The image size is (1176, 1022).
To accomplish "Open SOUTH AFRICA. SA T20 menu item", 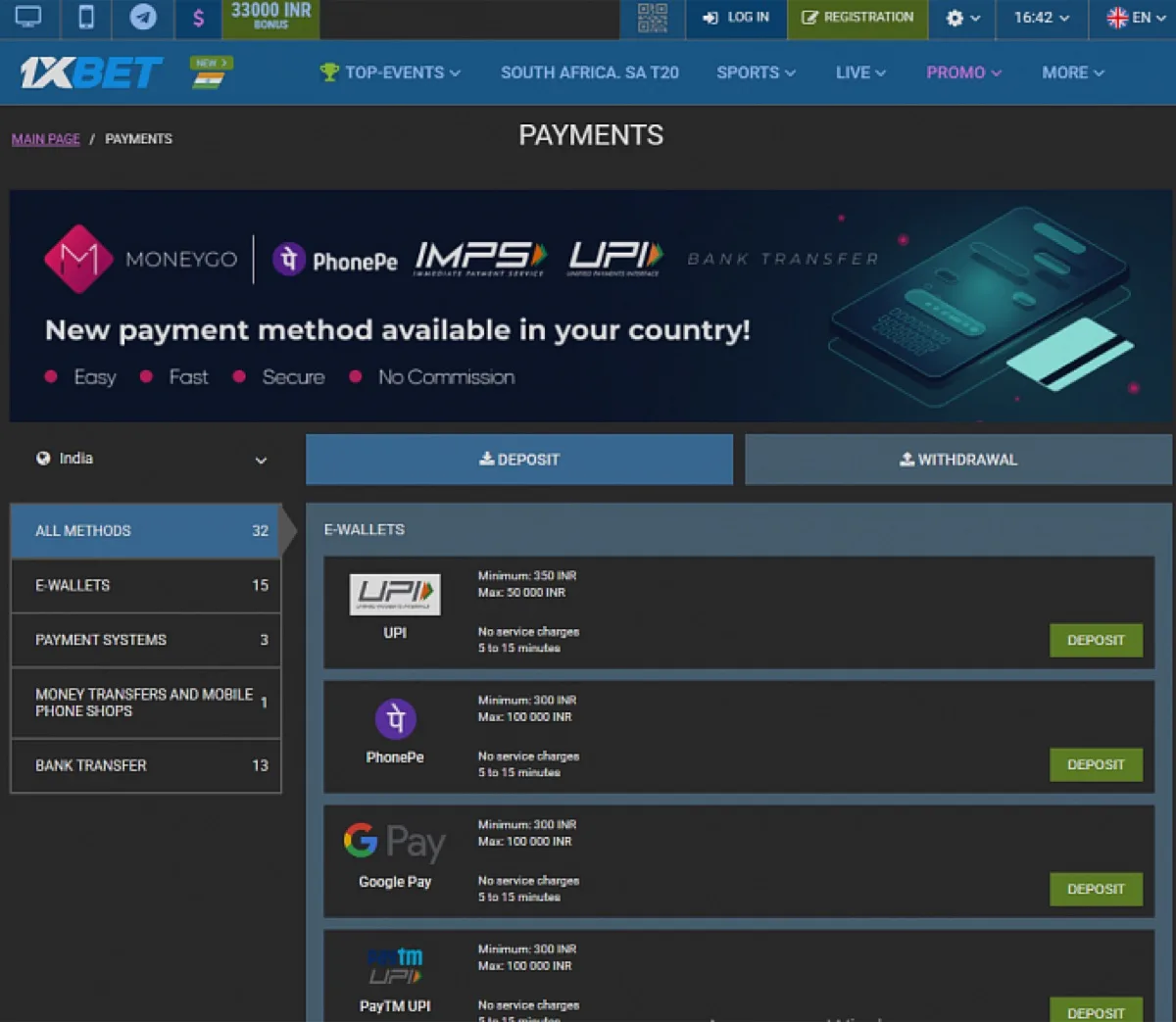I will [590, 73].
